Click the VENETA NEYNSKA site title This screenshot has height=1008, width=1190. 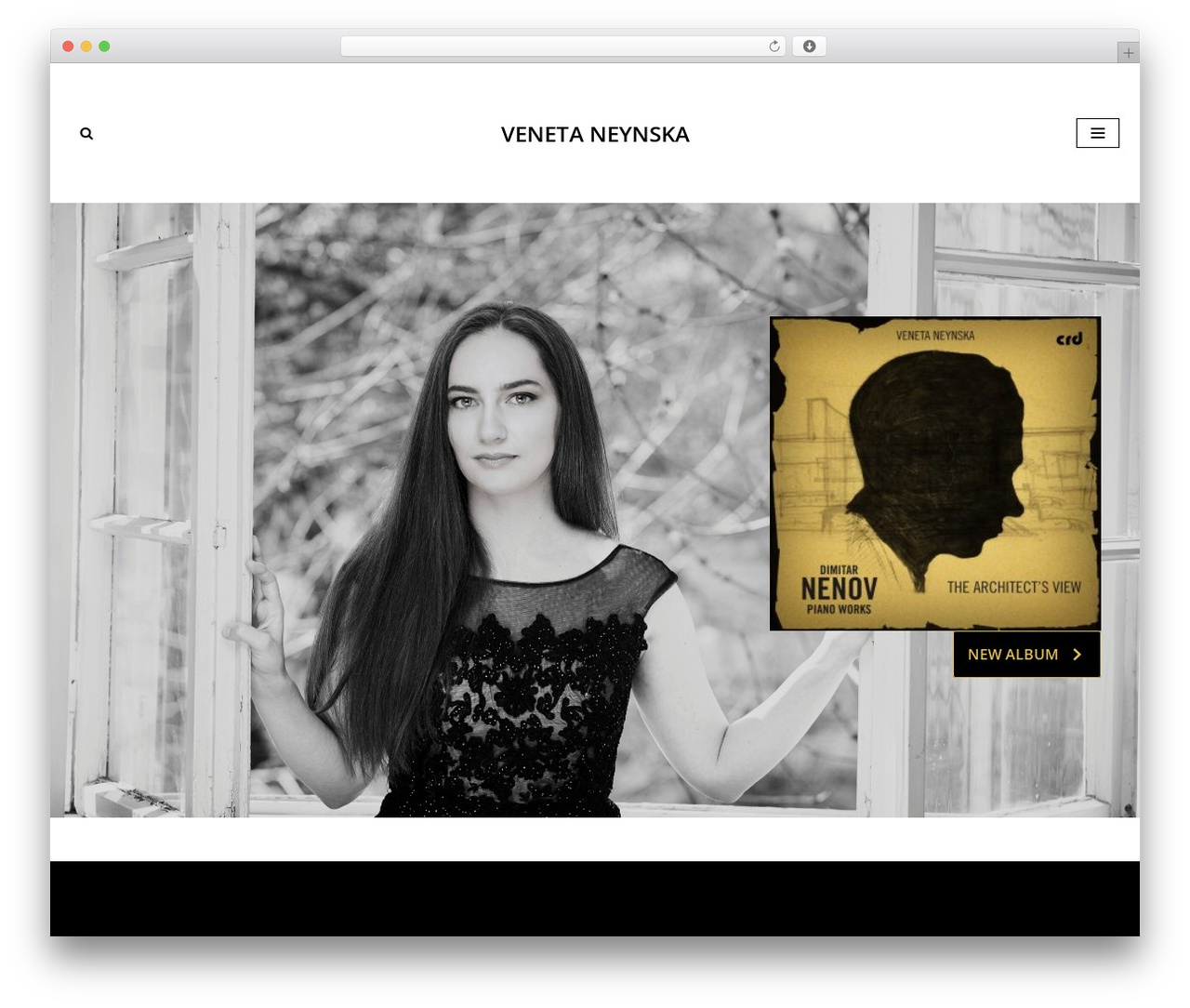click(595, 134)
